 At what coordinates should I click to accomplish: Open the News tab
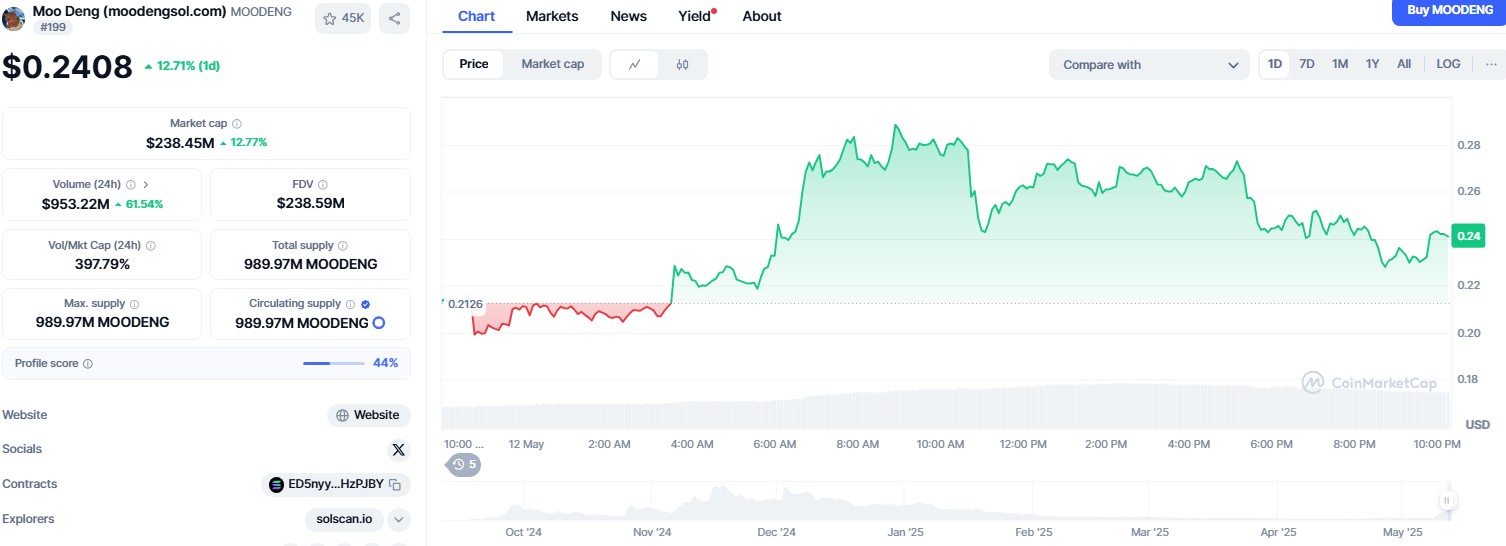(628, 16)
